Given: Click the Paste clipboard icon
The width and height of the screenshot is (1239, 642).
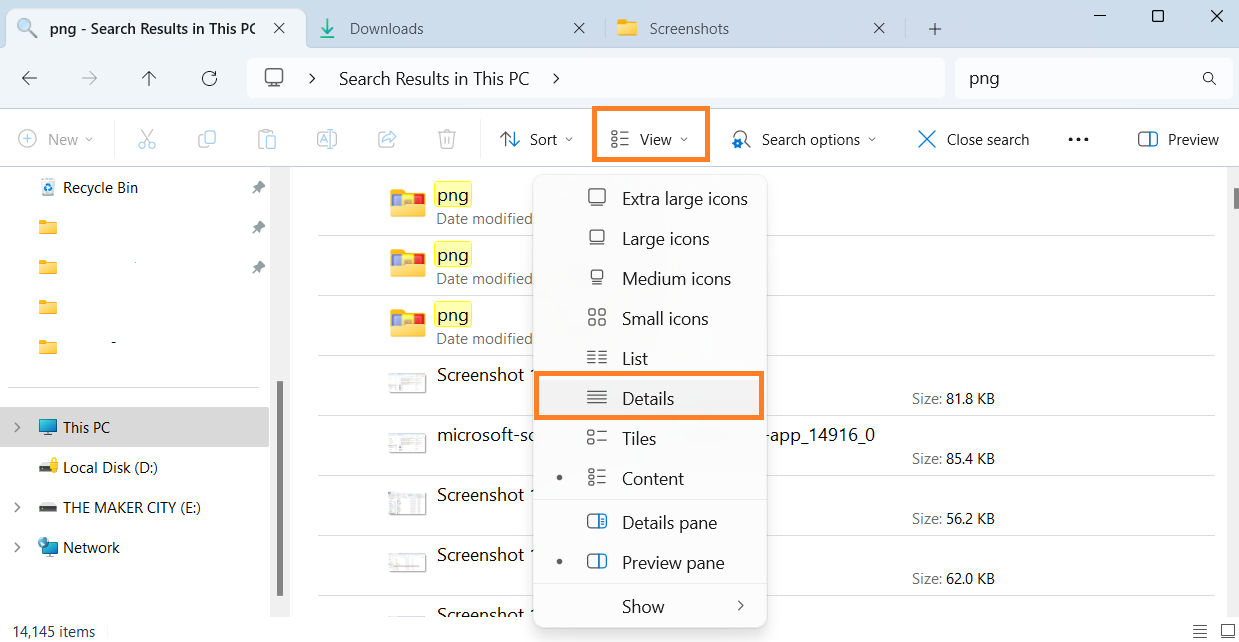Looking at the screenshot, I should coord(267,139).
